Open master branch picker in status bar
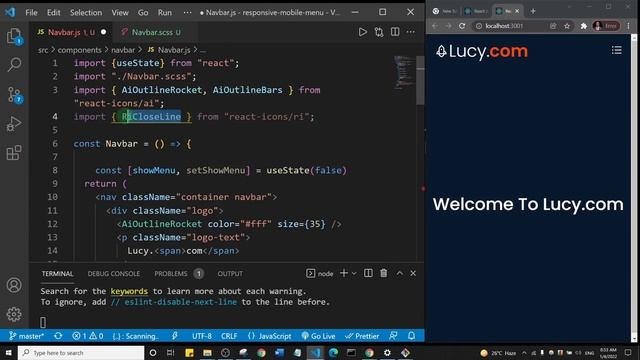This screenshot has height=360, width=640. pos(27,336)
